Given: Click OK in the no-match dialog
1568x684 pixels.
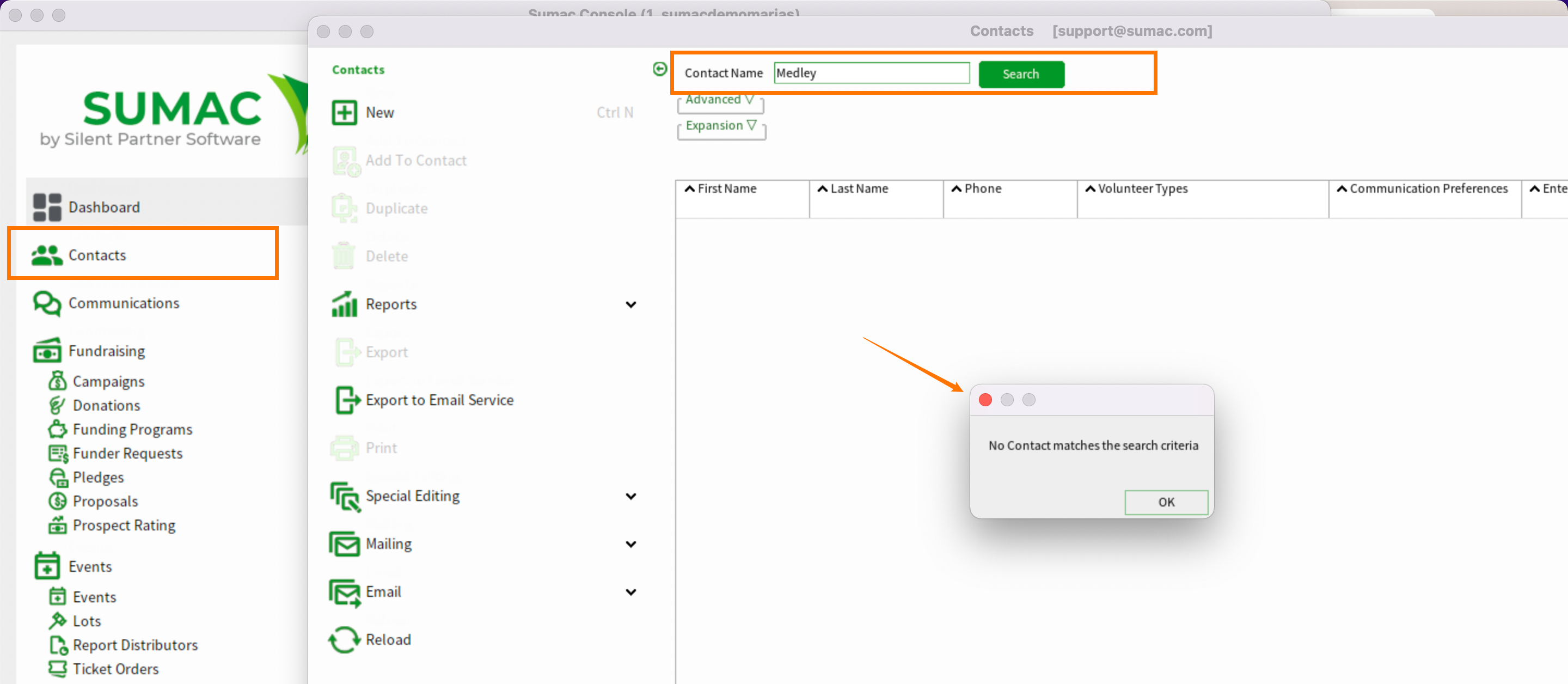Looking at the screenshot, I should click(1166, 502).
